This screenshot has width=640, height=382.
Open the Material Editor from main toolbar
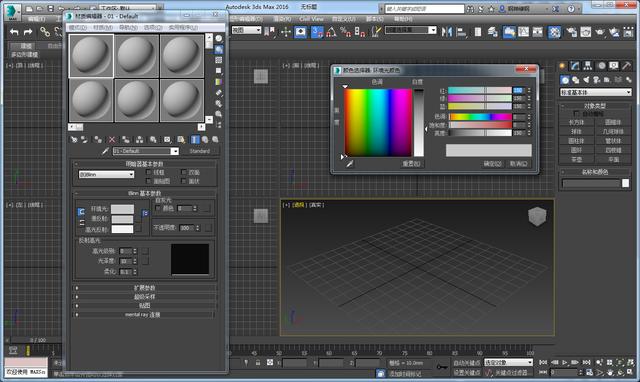[x=554, y=32]
